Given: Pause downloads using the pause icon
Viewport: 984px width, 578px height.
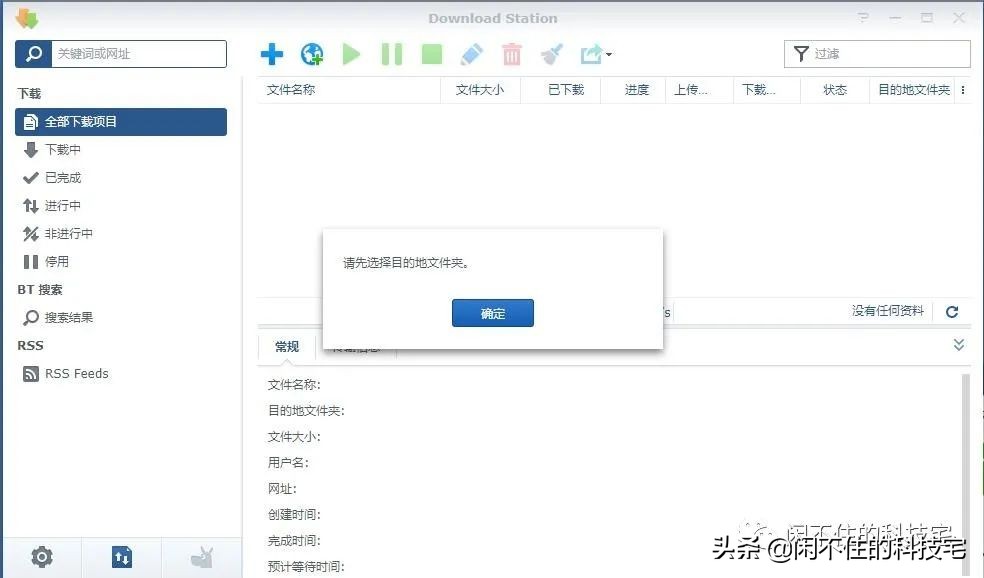Looking at the screenshot, I should pos(392,54).
